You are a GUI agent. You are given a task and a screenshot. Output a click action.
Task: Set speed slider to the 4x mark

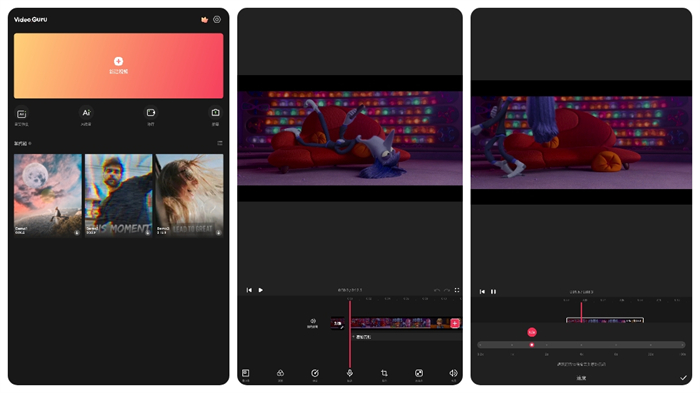(x=581, y=345)
